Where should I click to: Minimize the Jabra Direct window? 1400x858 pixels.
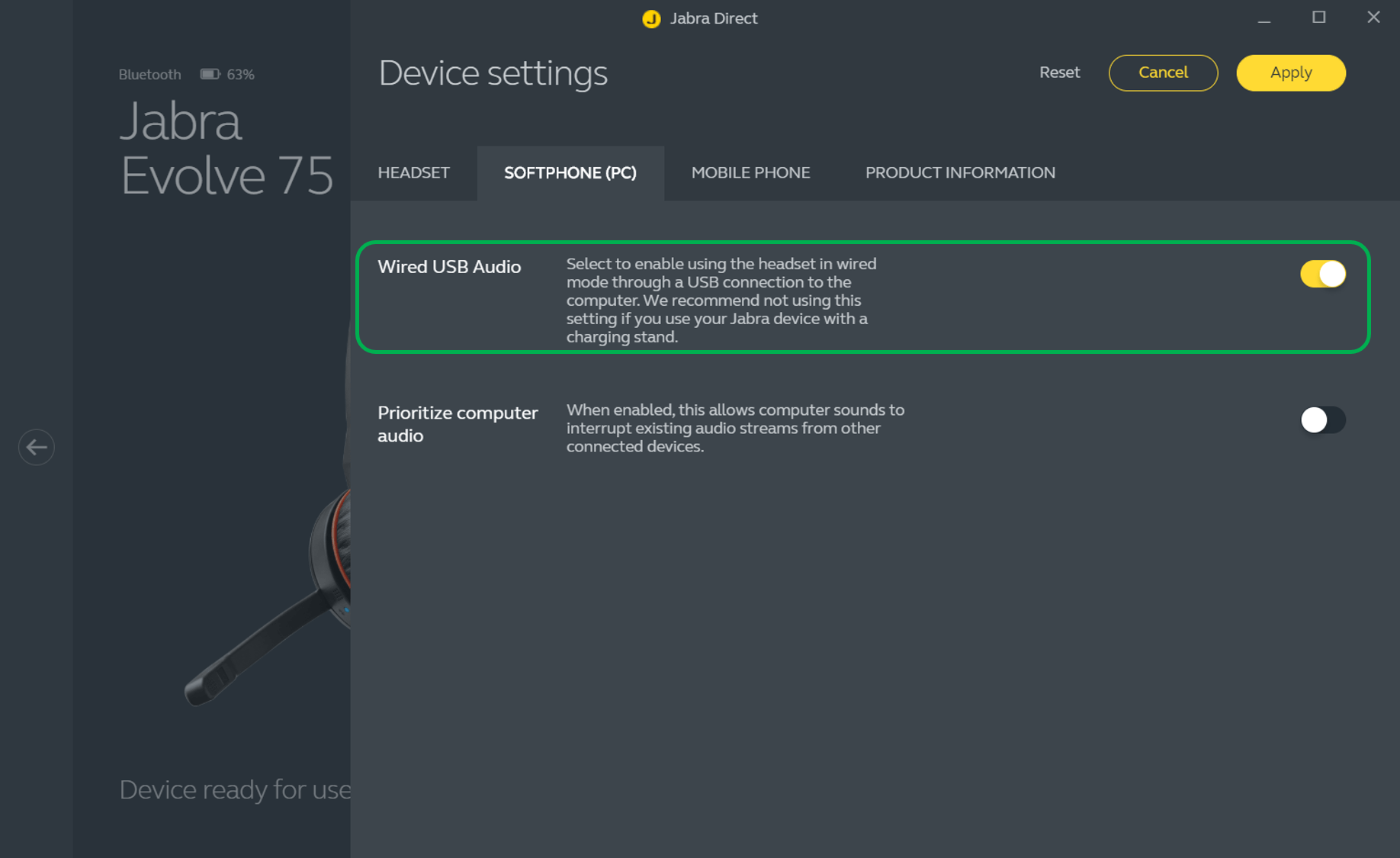pyautogui.click(x=1264, y=18)
